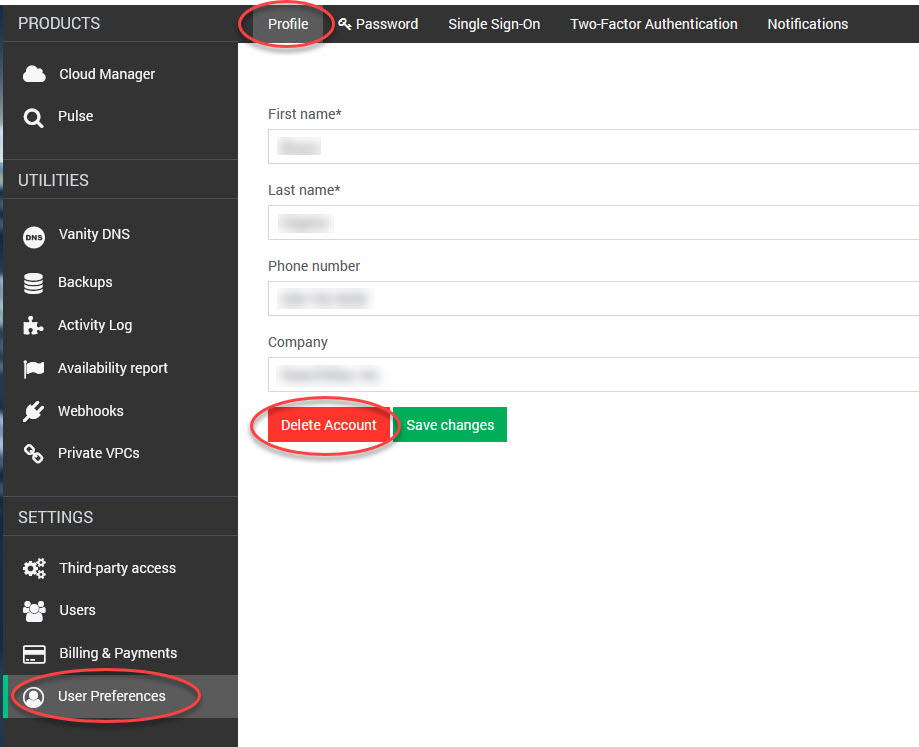The height and width of the screenshot is (747, 919).
Task: Click the UTILITIES section heading
Action: tap(53, 180)
